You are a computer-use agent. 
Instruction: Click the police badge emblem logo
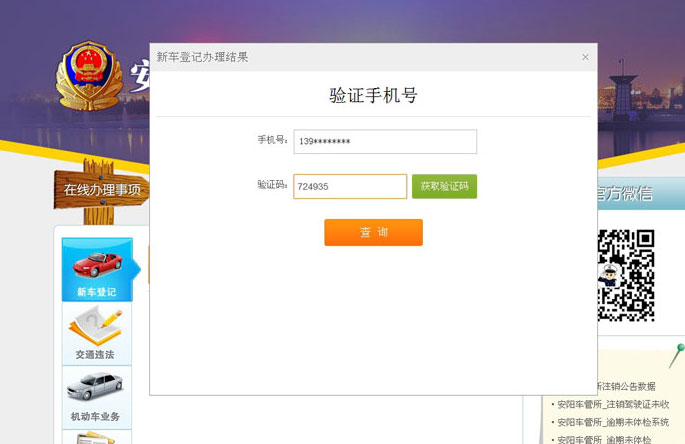point(89,76)
